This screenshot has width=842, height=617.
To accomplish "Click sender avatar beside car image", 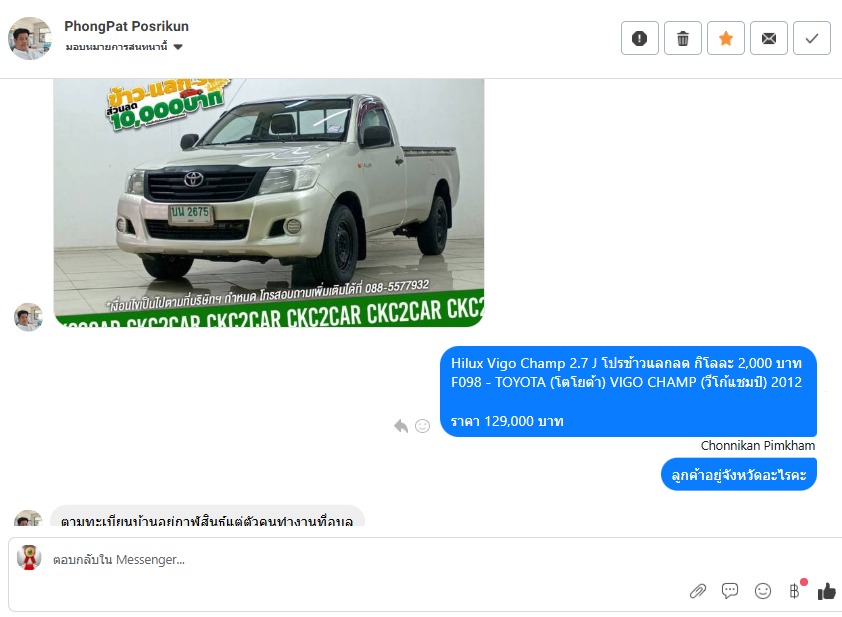I will point(28,316).
